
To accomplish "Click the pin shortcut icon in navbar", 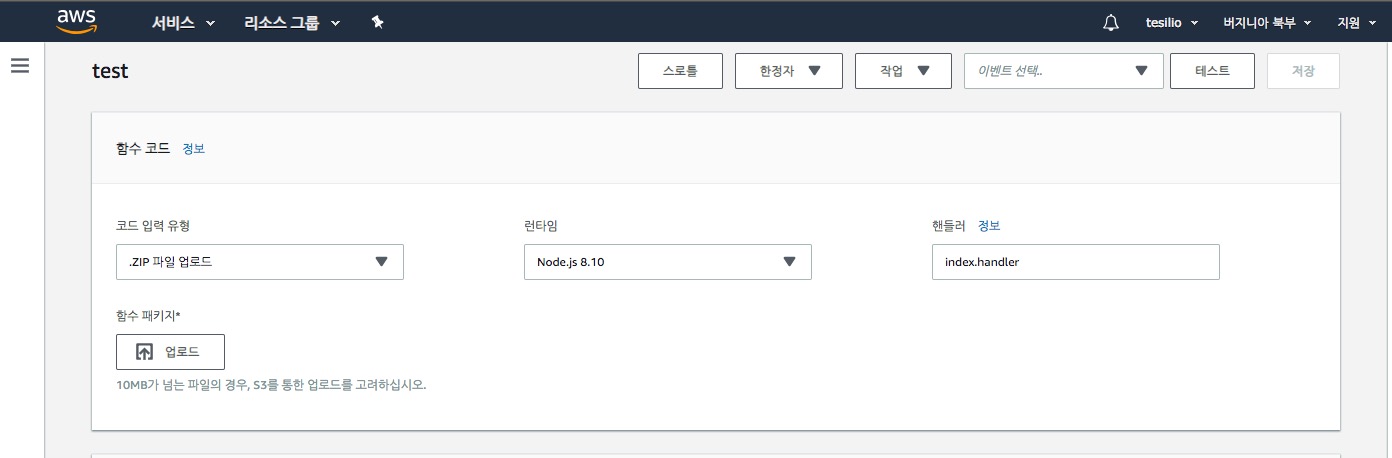I will pos(377,23).
